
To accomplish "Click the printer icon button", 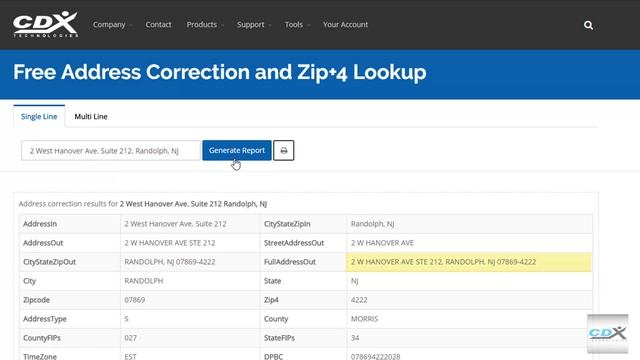I will pos(284,151).
